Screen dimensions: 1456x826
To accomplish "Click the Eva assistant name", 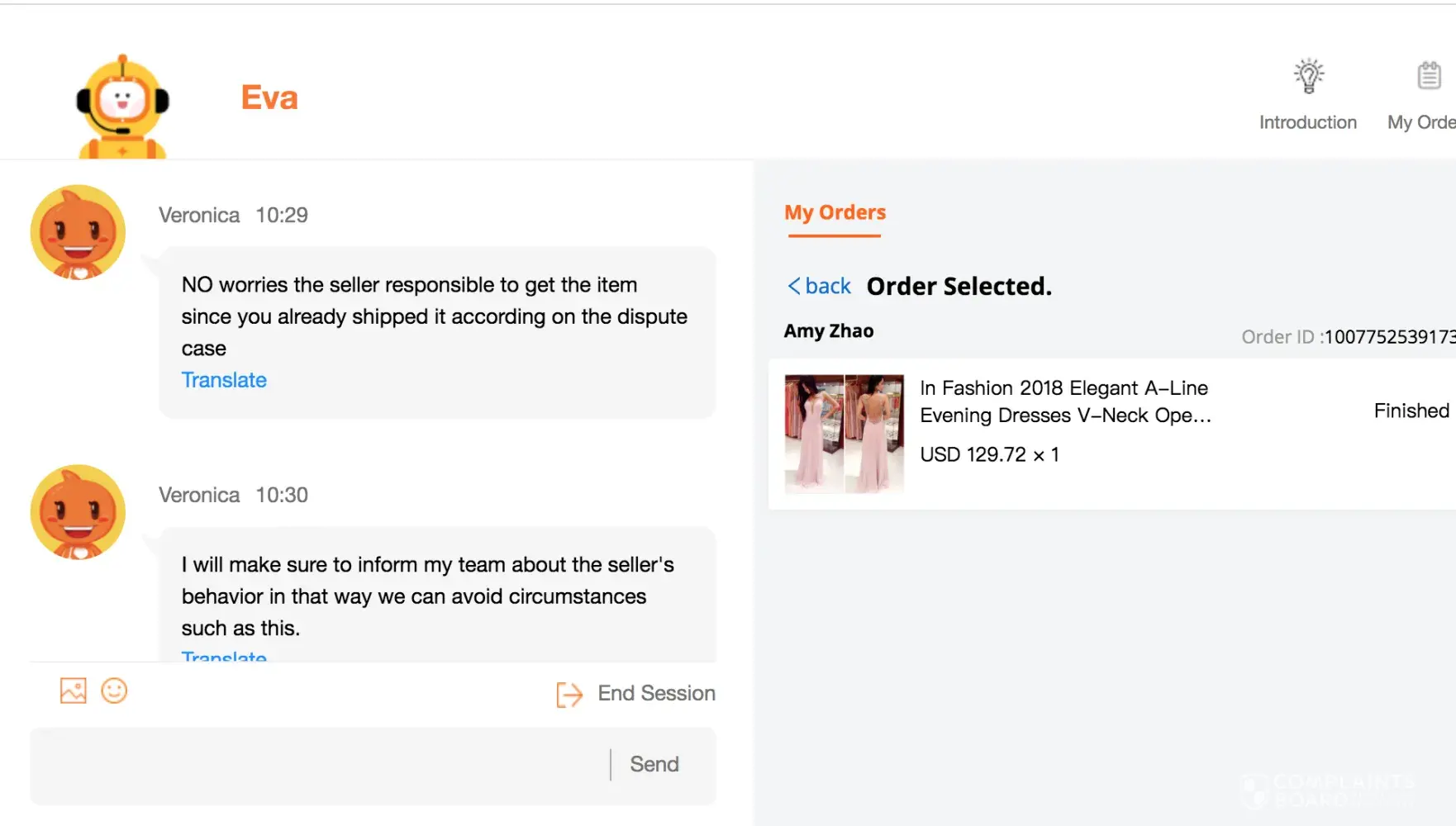I will point(269,97).
